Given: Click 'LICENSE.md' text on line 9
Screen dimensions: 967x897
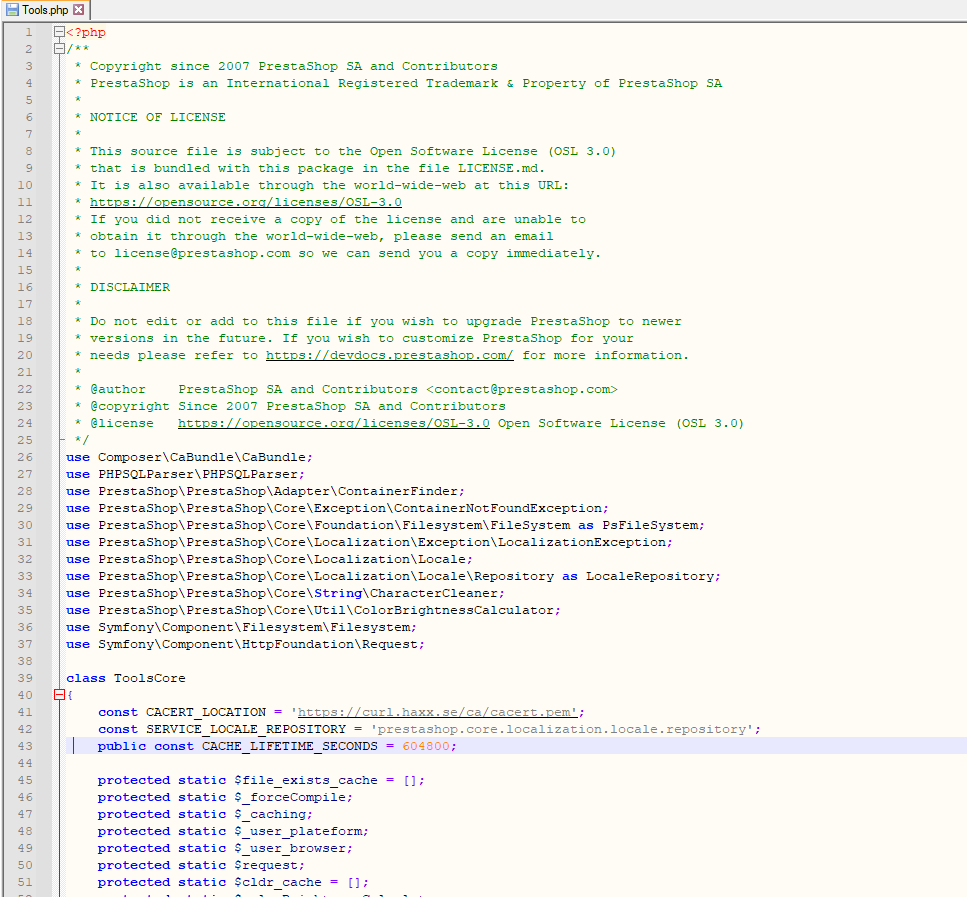Looking at the screenshot, I should point(497,168).
